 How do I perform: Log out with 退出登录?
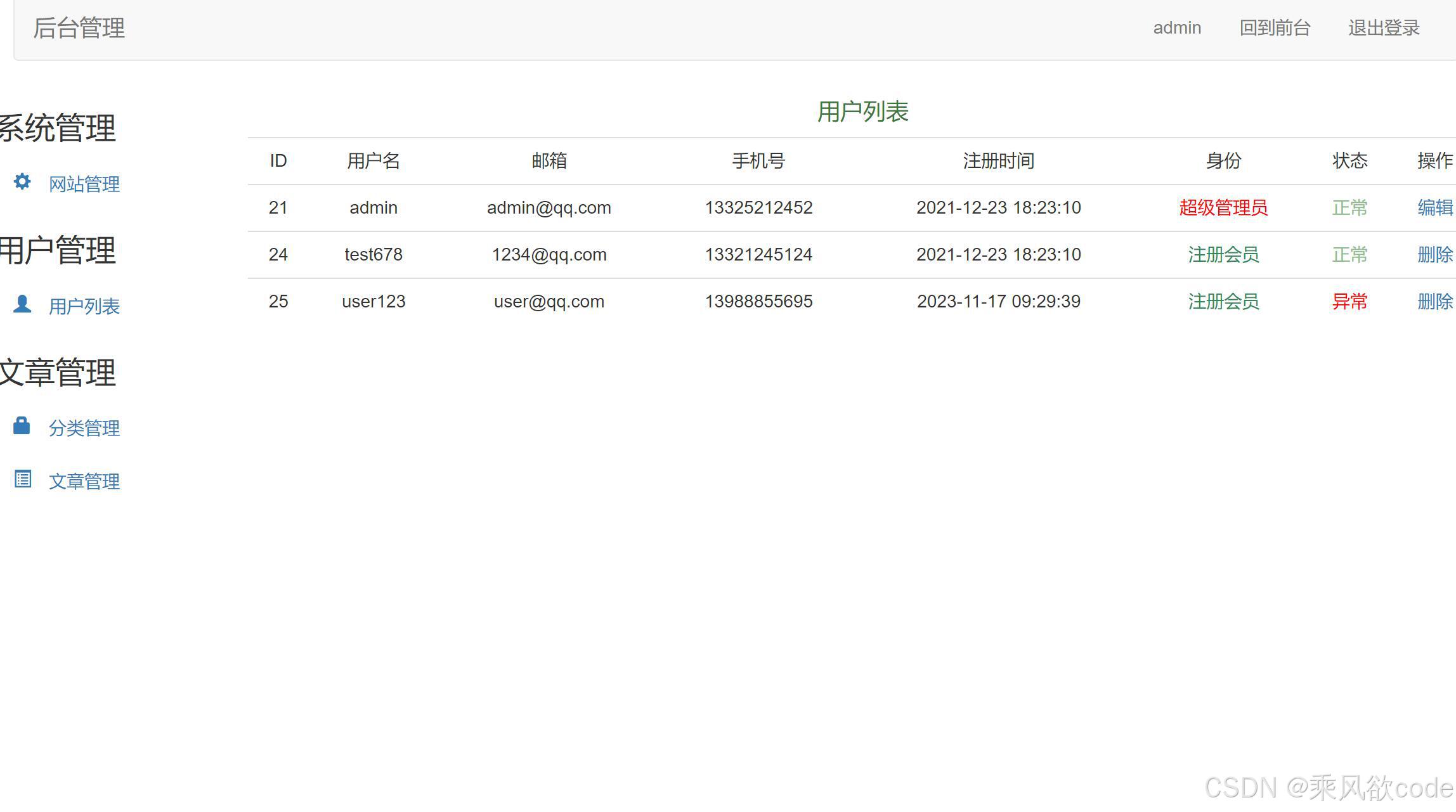(x=1384, y=28)
